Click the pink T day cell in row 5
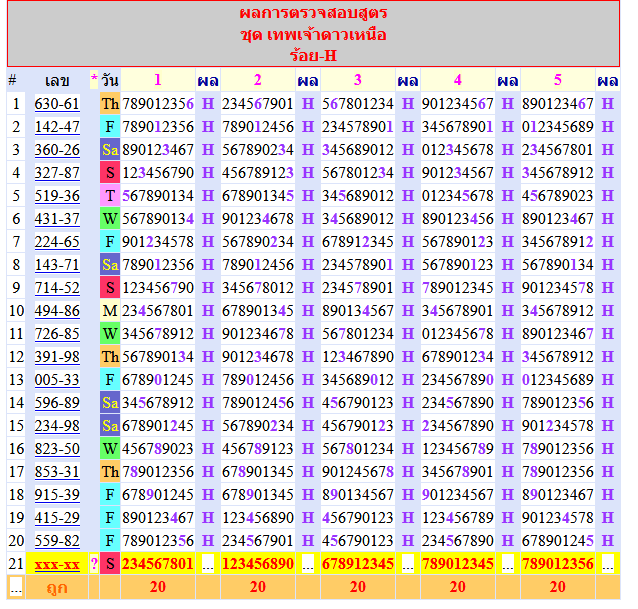The image size is (638, 609). (109, 196)
